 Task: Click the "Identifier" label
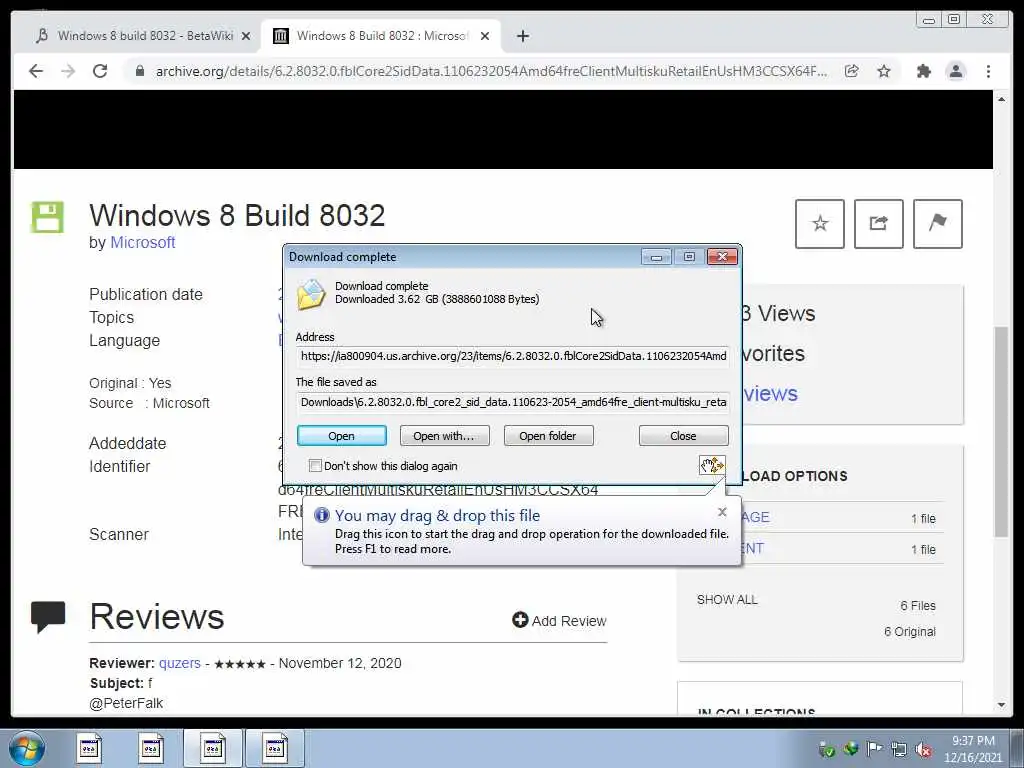click(x=120, y=466)
